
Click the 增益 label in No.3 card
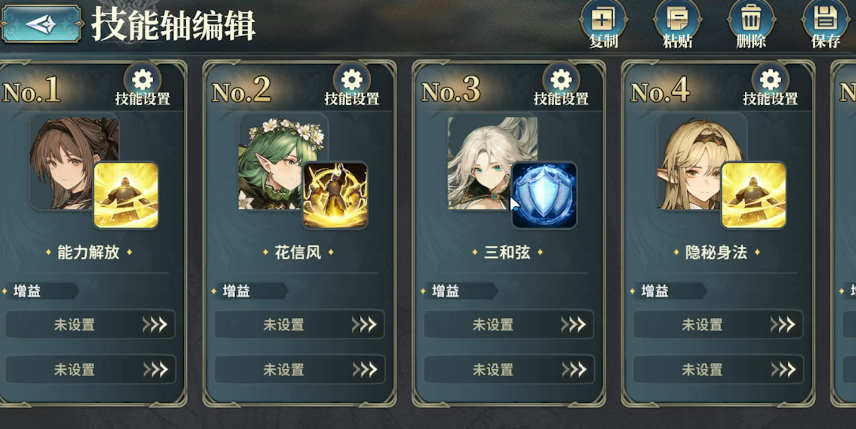(x=445, y=291)
